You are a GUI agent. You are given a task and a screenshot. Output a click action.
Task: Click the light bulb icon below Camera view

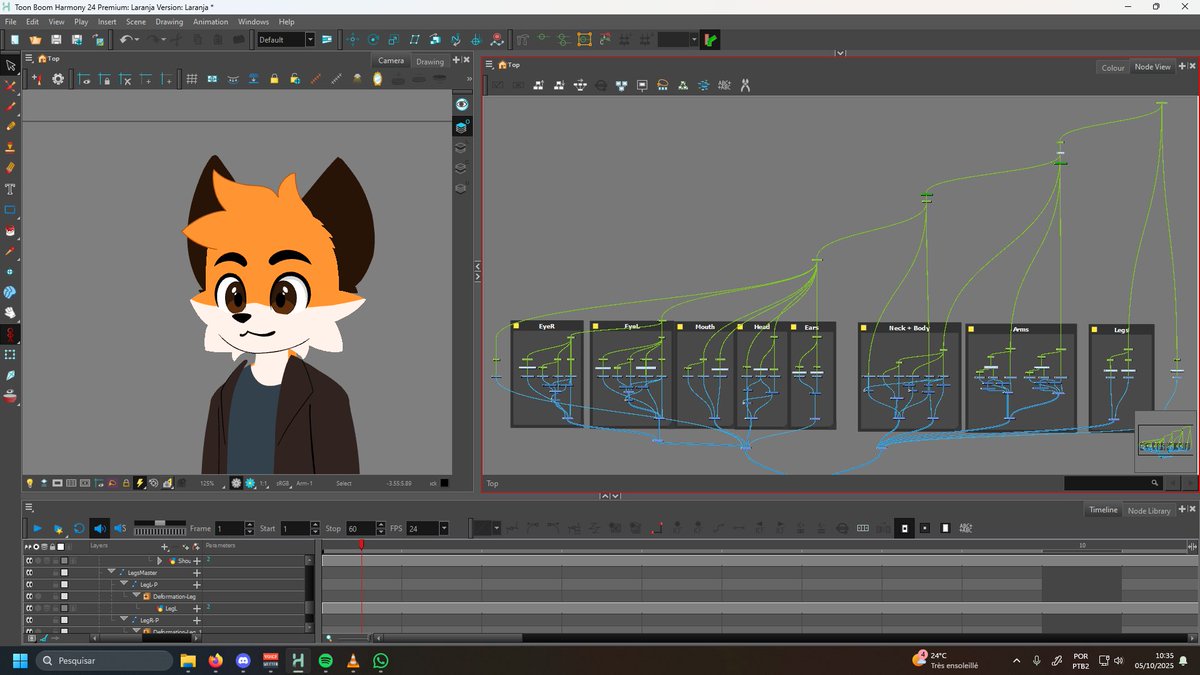pos(29,483)
